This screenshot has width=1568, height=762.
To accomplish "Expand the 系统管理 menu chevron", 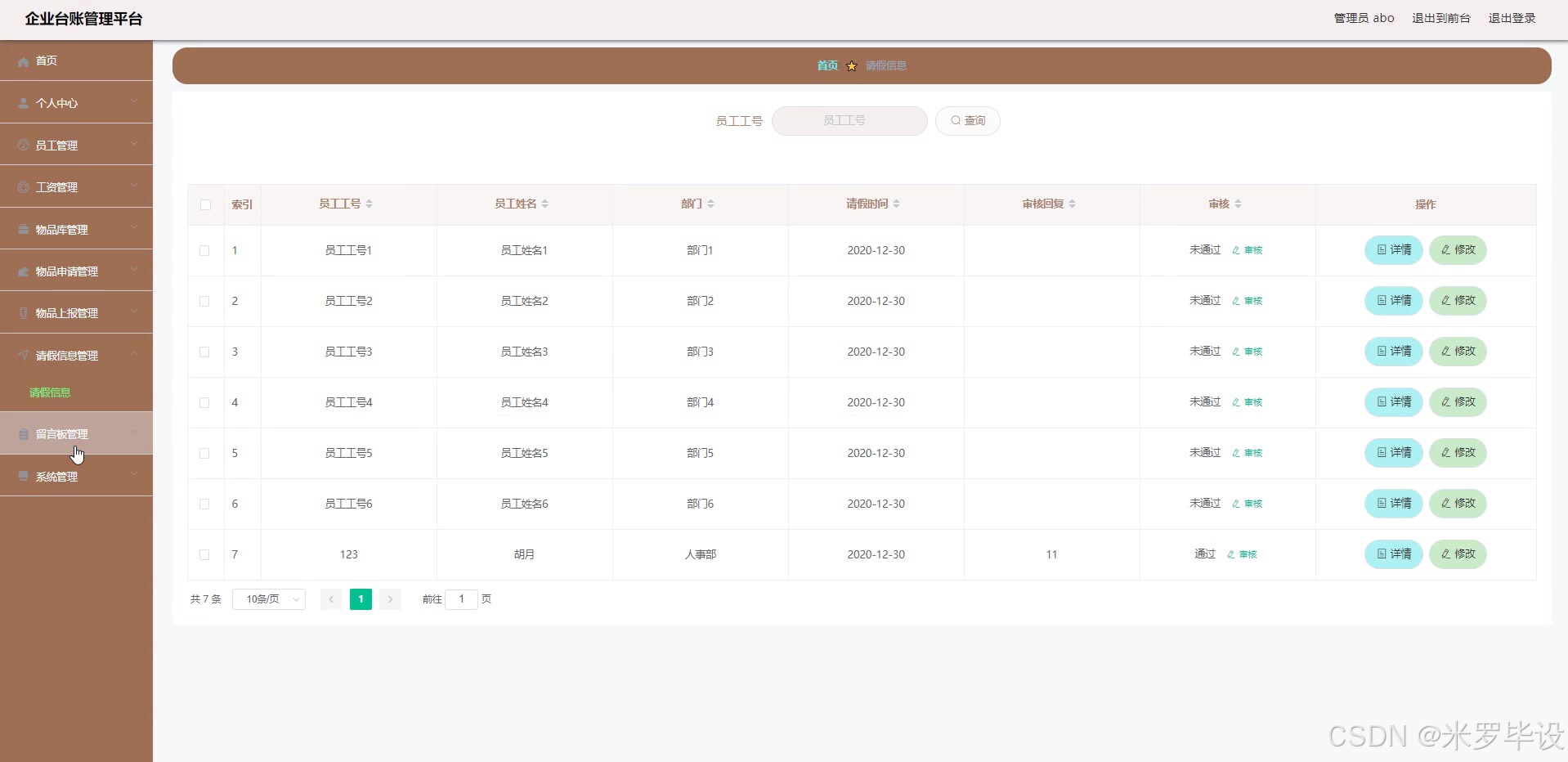I will click(x=134, y=474).
